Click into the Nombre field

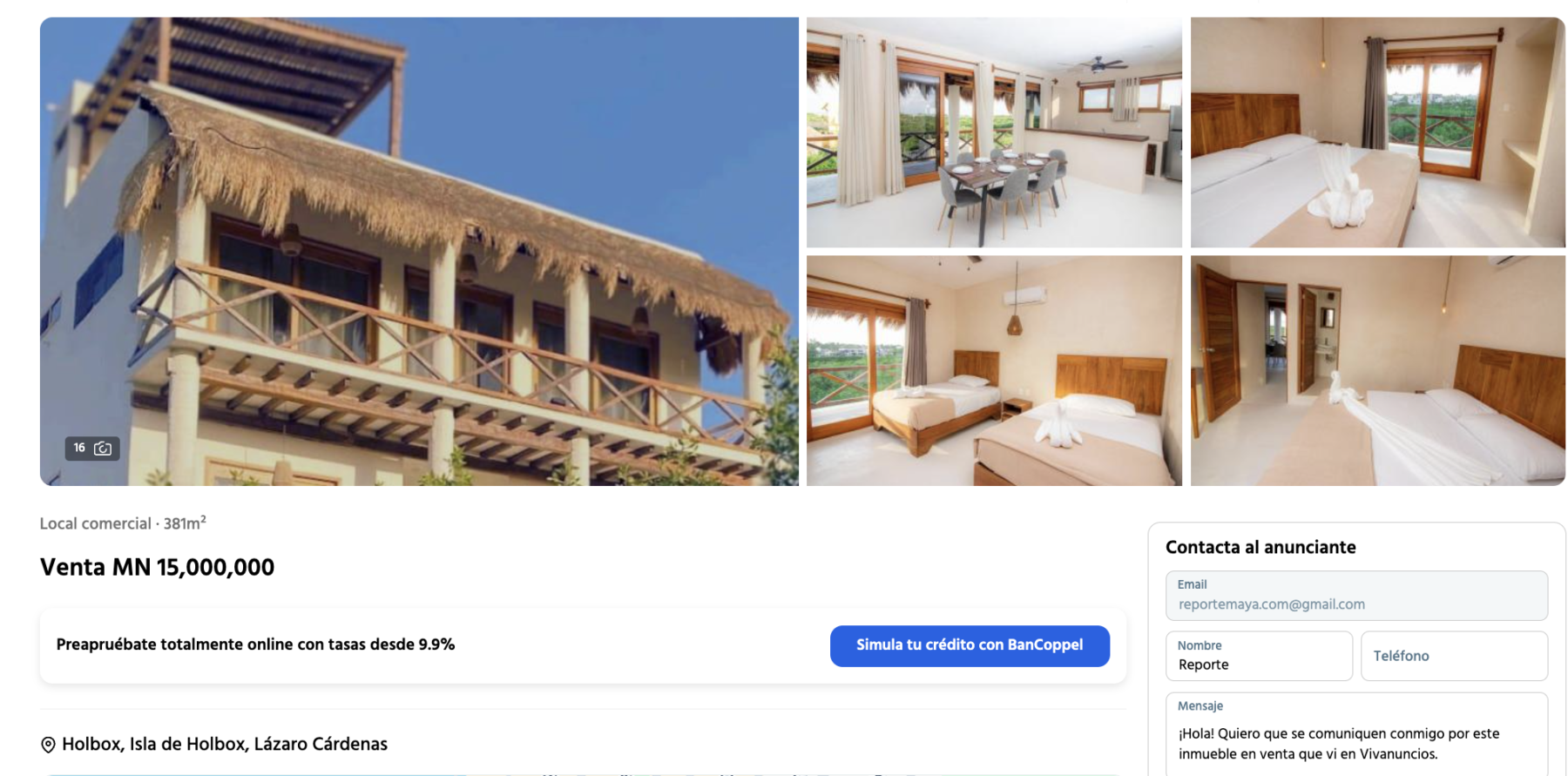[1259, 657]
